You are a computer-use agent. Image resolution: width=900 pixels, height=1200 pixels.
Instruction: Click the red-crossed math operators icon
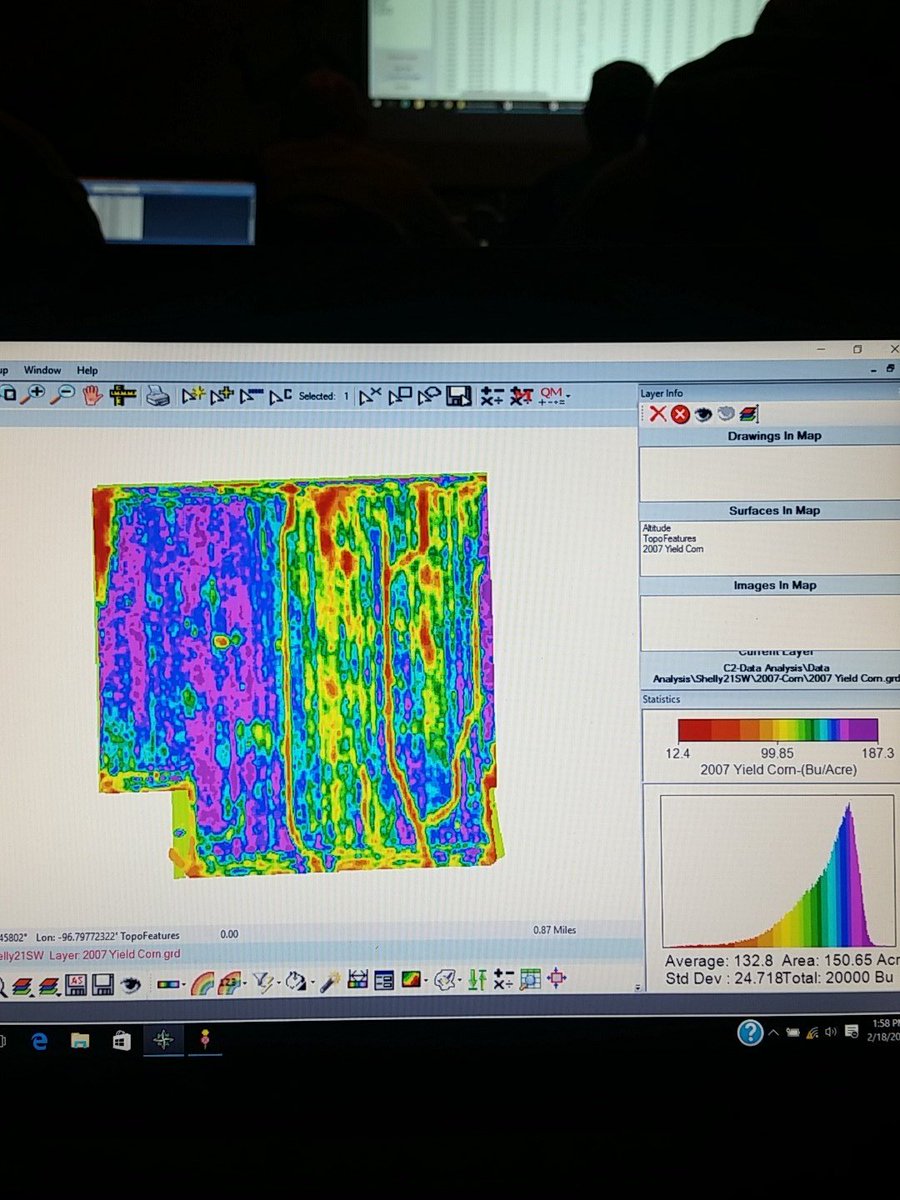pos(521,396)
